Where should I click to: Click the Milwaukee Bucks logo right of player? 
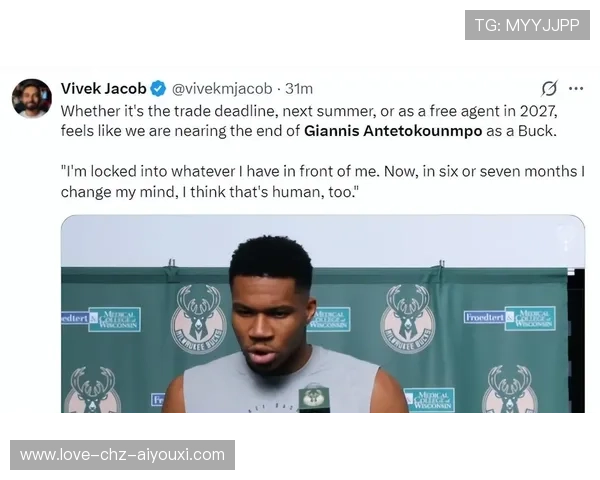click(408, 319)
